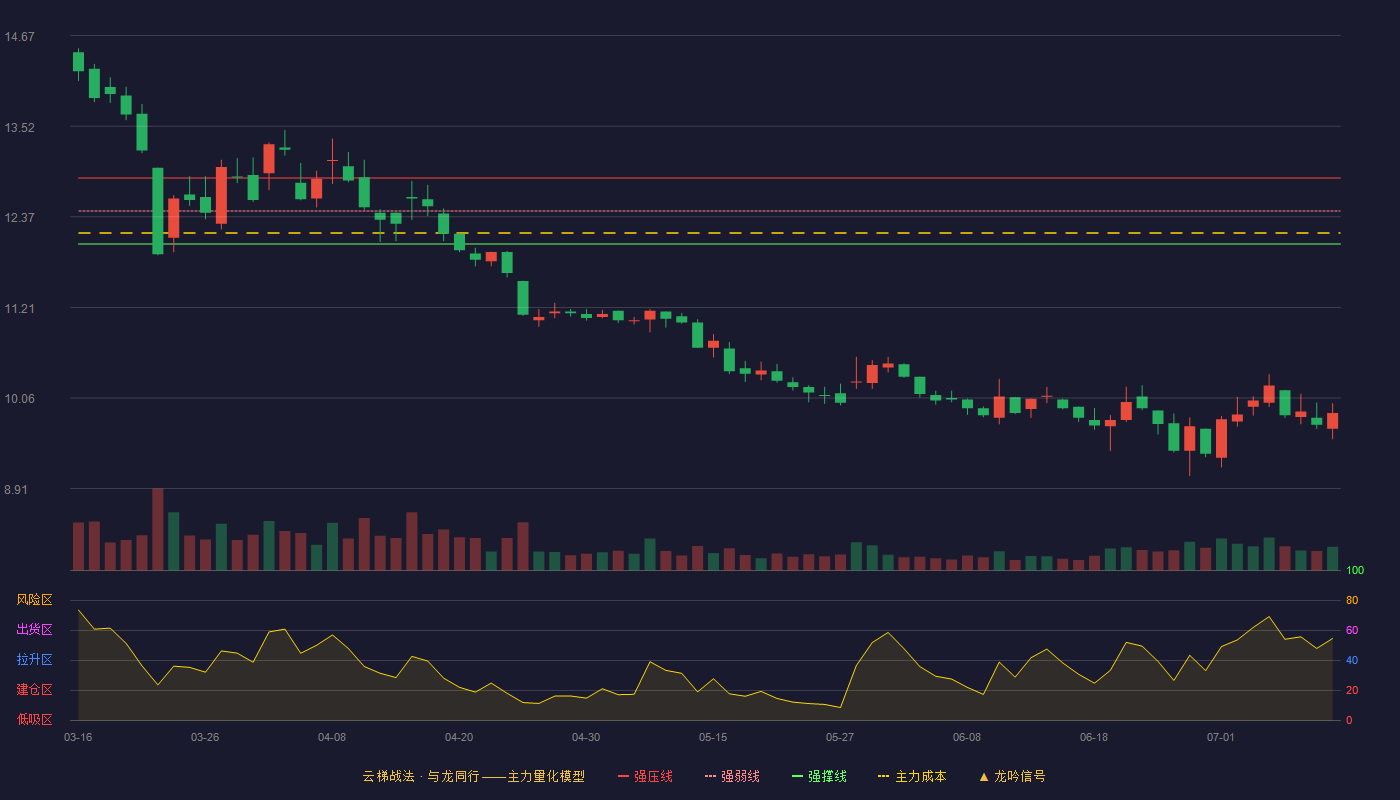Click the 05-27 date label
The image size is (1400, 800).
click(840, 737)
